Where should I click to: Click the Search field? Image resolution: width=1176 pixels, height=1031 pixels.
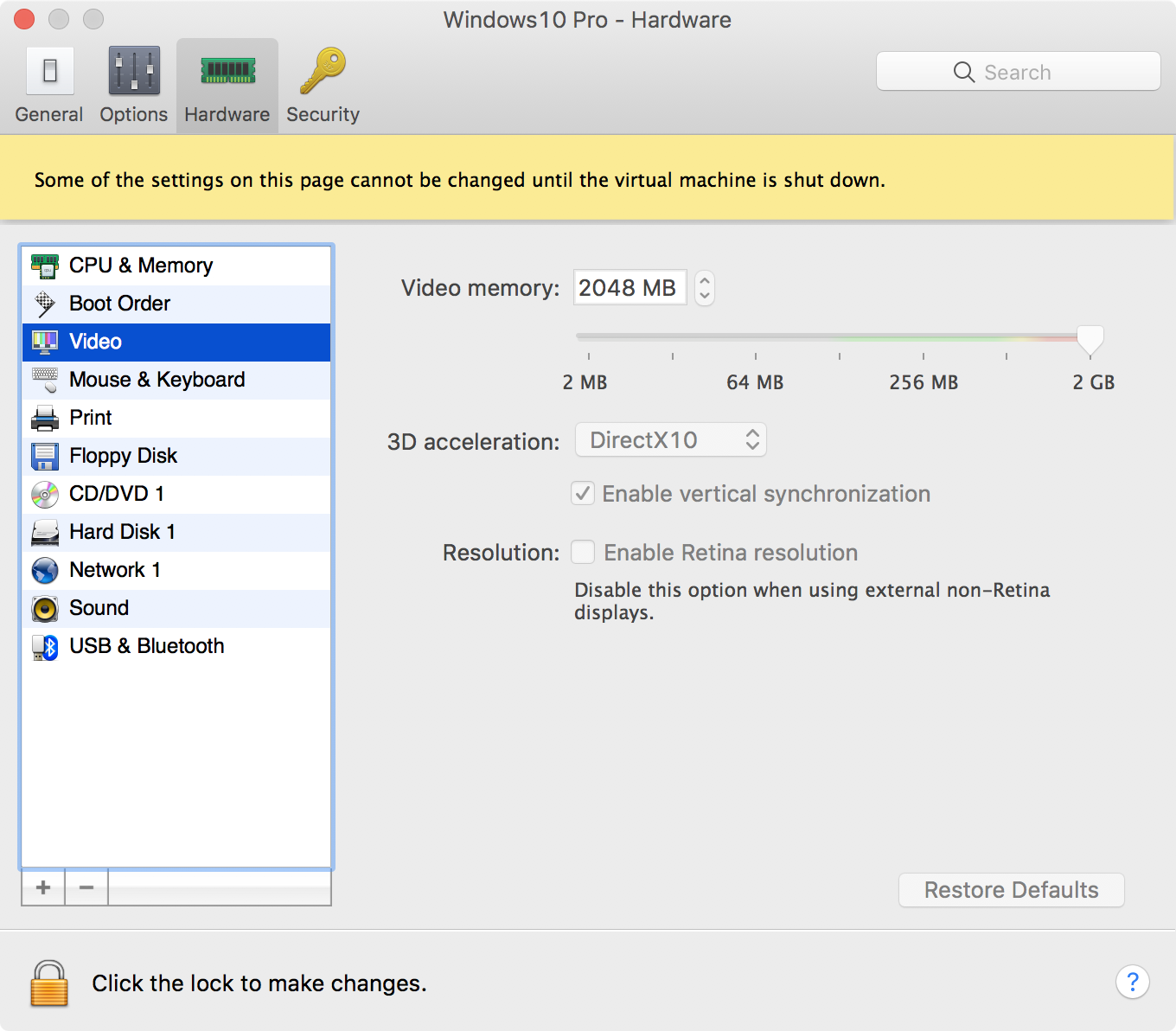point(1019,72)
